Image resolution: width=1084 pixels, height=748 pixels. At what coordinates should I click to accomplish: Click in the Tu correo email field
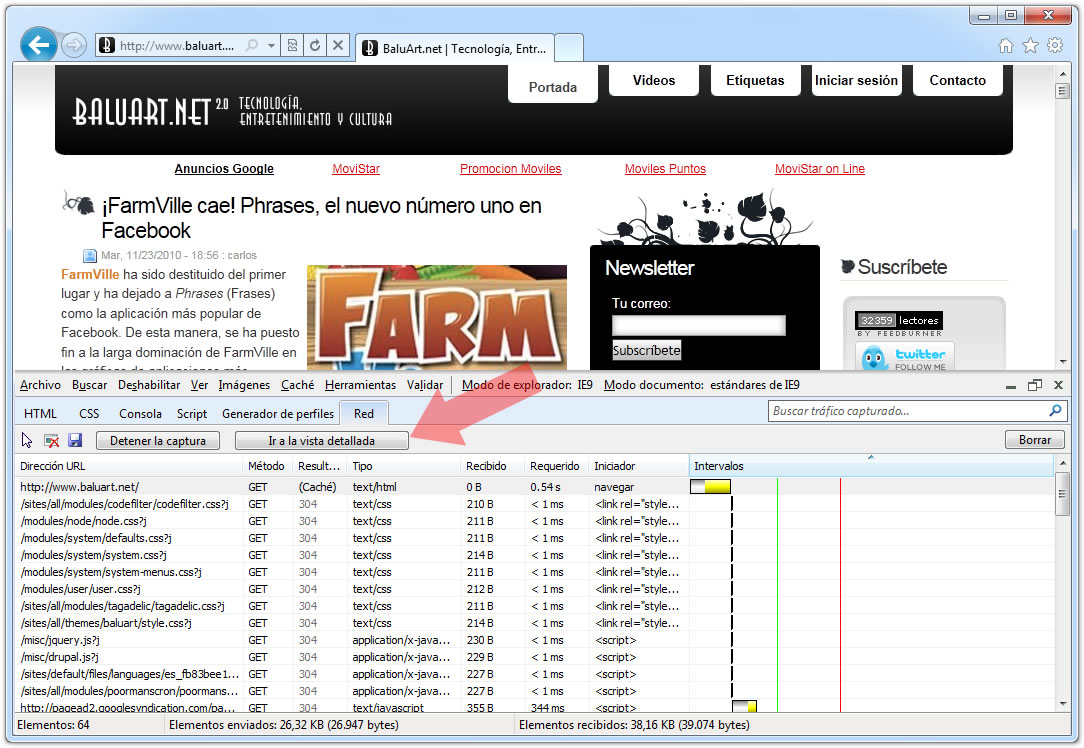[698, 325]
